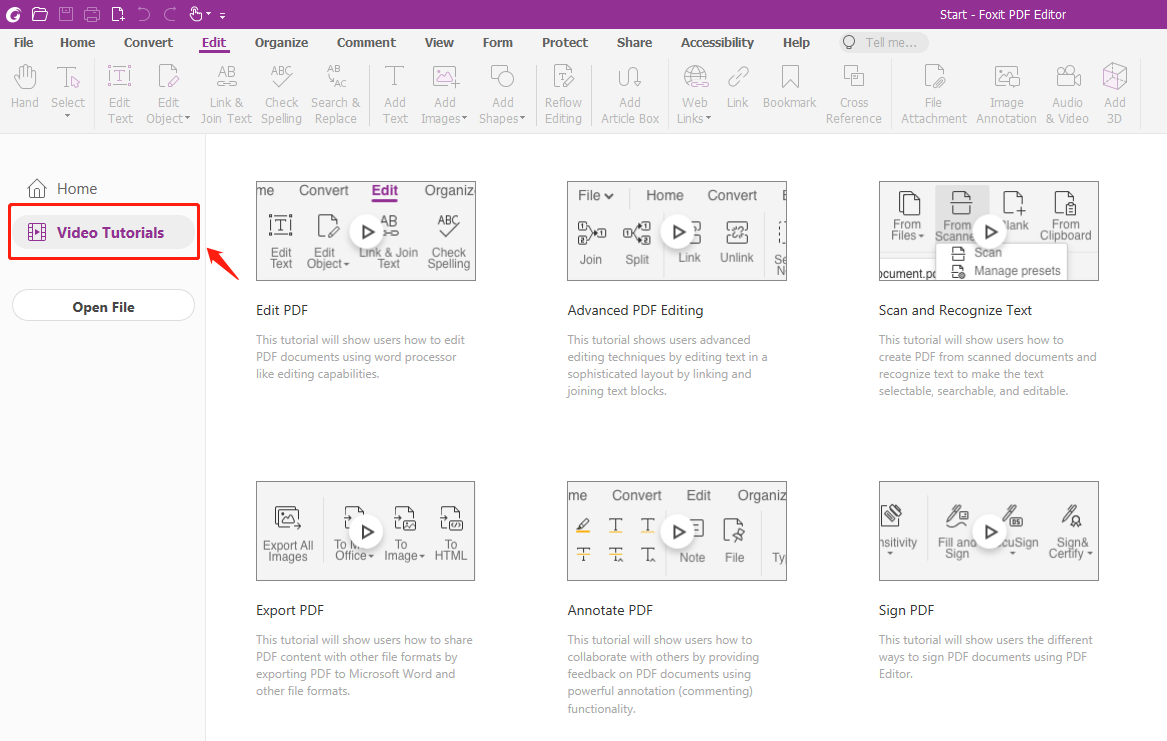Play the Sign PDF tutorial video
1167x741 pixels.
coord(990,531)
